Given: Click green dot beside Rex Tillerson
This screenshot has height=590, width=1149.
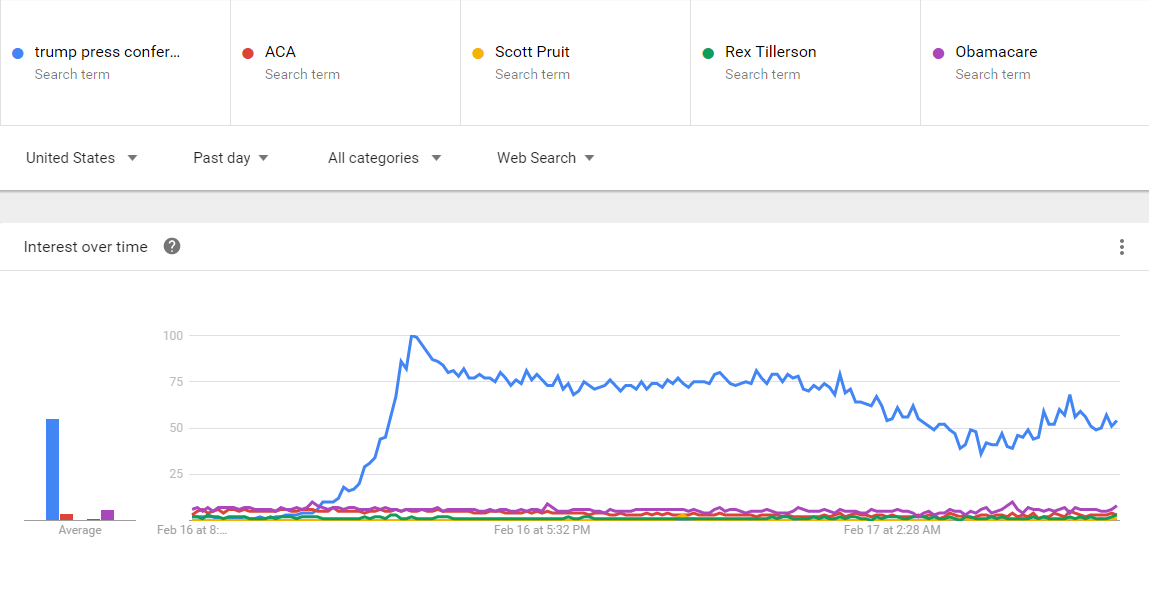Looking at the screenshot, I should tap(708, 53).
